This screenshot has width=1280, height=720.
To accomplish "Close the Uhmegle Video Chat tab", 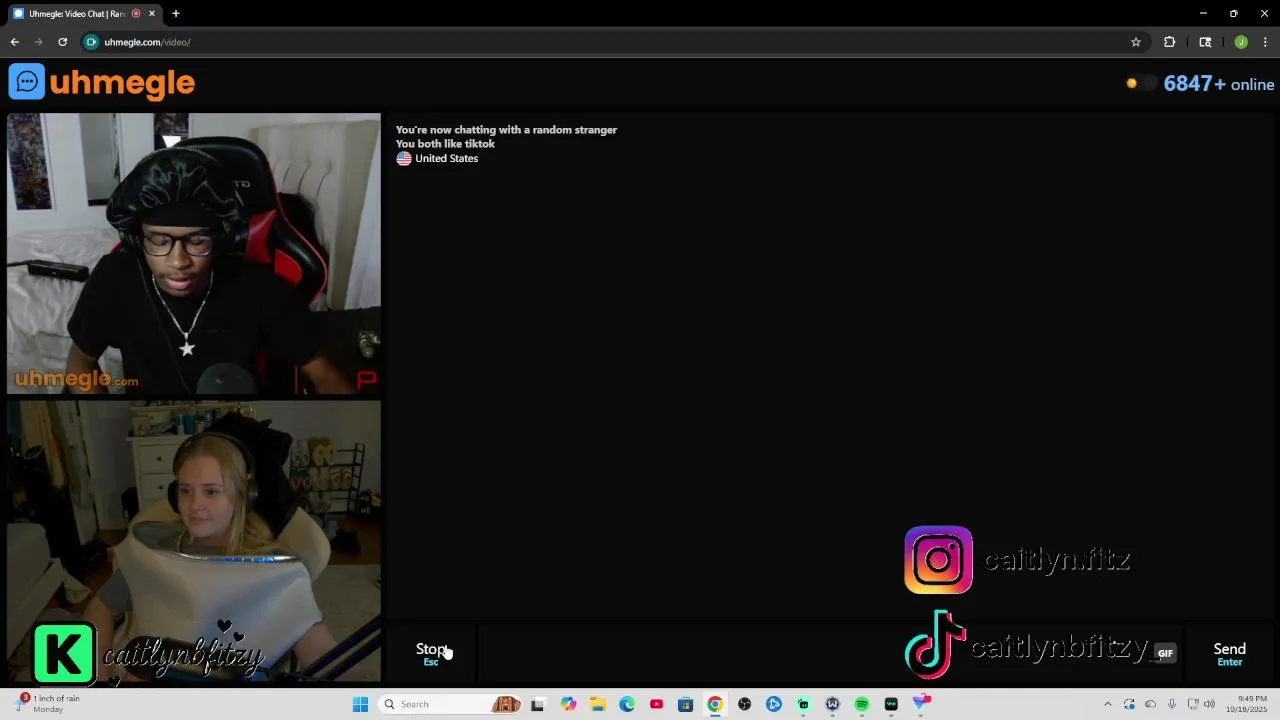I will coord(151,14).
